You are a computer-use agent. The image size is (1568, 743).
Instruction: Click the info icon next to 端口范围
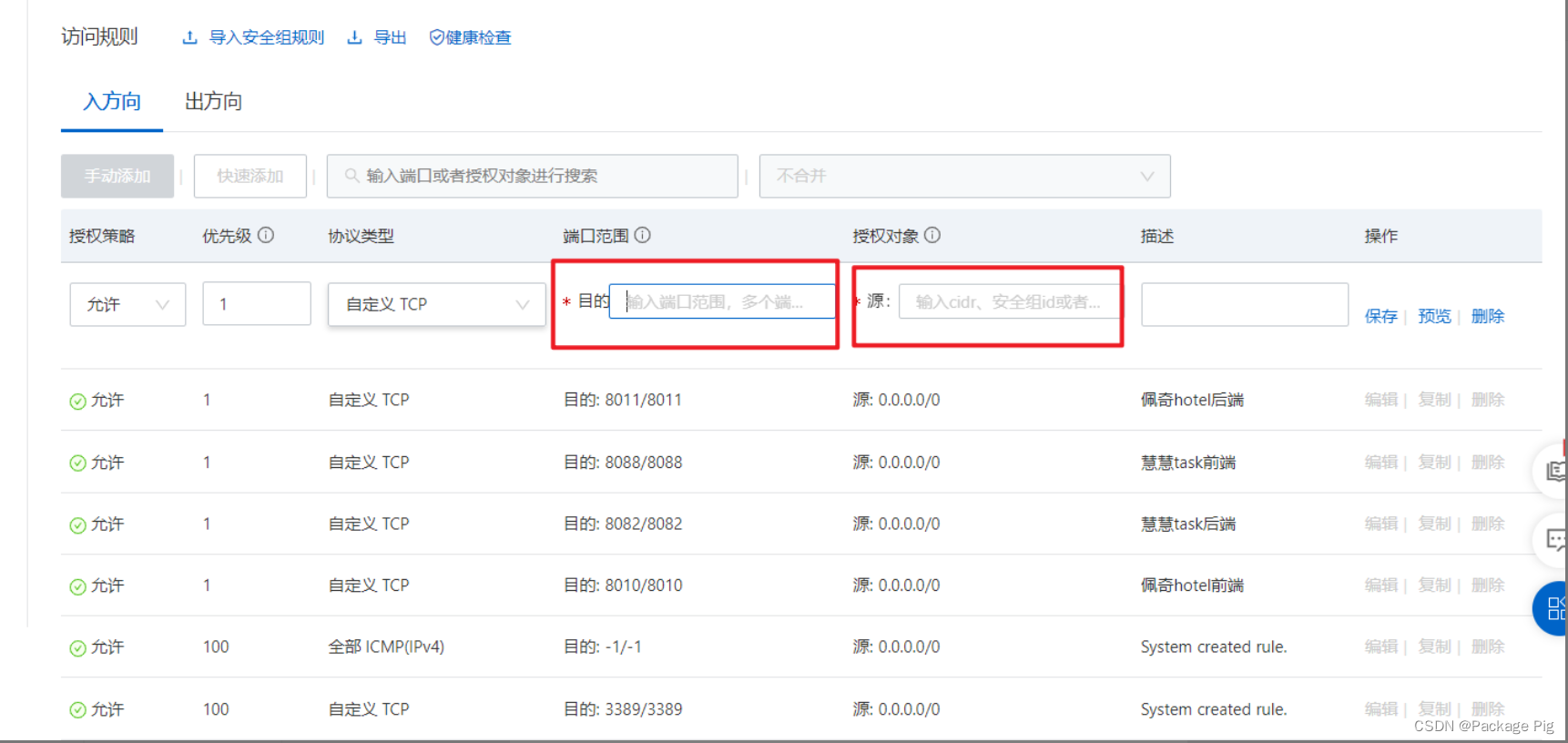tap(643, 235)
